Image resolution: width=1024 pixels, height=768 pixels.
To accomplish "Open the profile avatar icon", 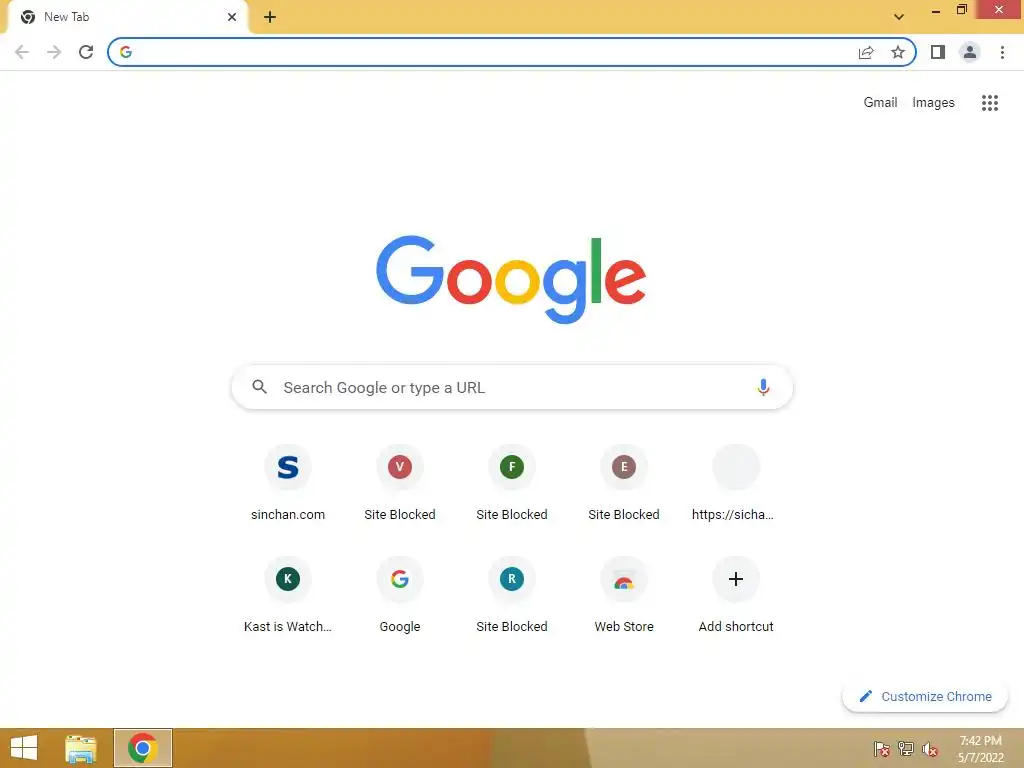I will pos(970,52).
